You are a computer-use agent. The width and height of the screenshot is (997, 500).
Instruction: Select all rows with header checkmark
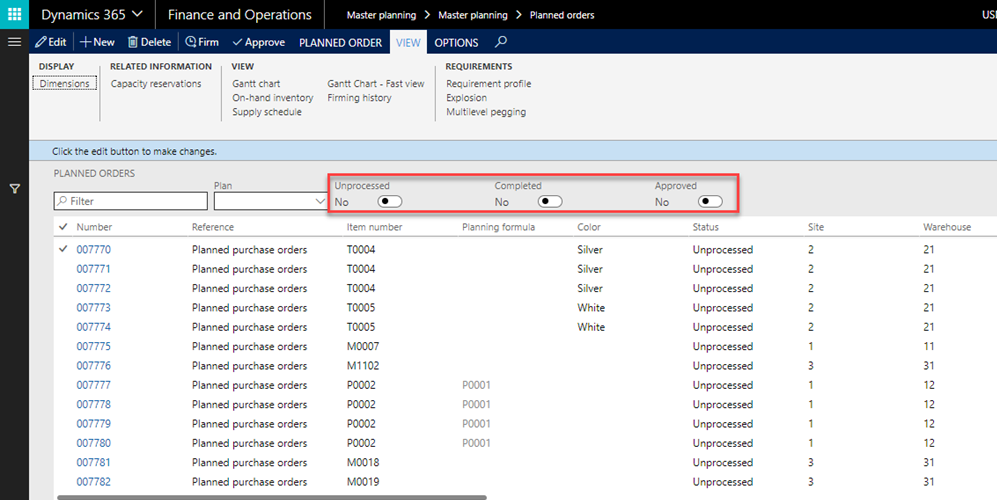pyautogui.click(x=64, y=227)
